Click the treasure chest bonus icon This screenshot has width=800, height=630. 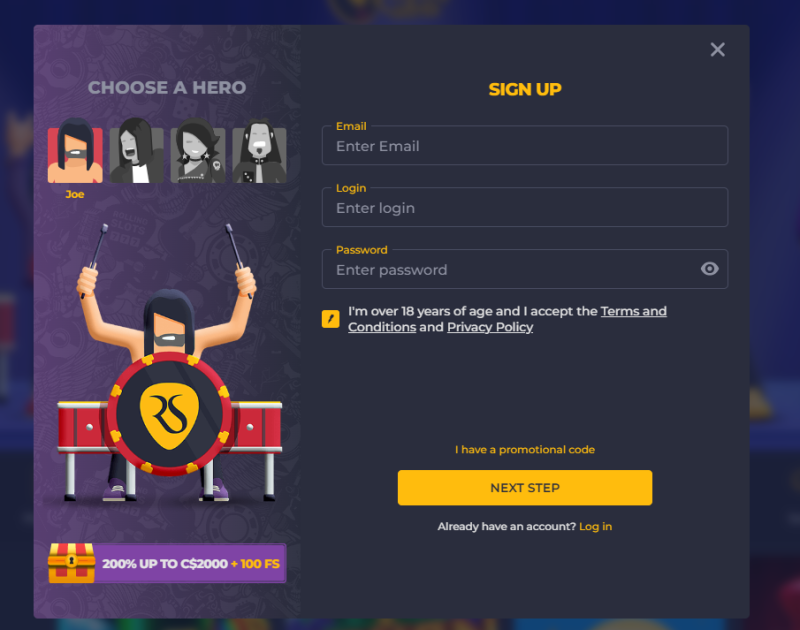71,563
